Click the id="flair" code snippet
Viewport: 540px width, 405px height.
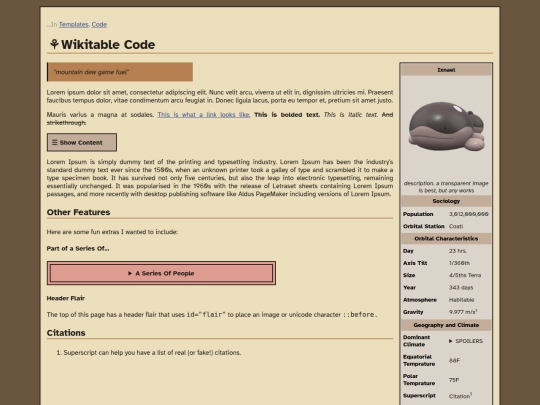(206, 314)
